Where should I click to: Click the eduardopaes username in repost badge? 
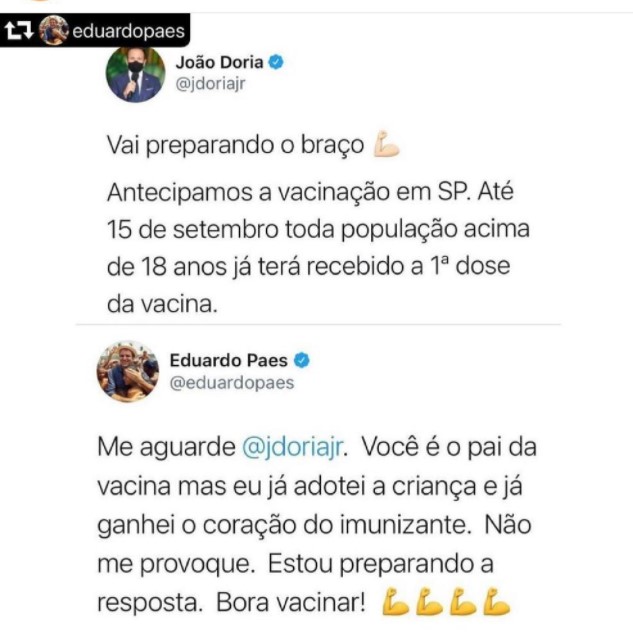pyautogui.click(x=129, y=31)
